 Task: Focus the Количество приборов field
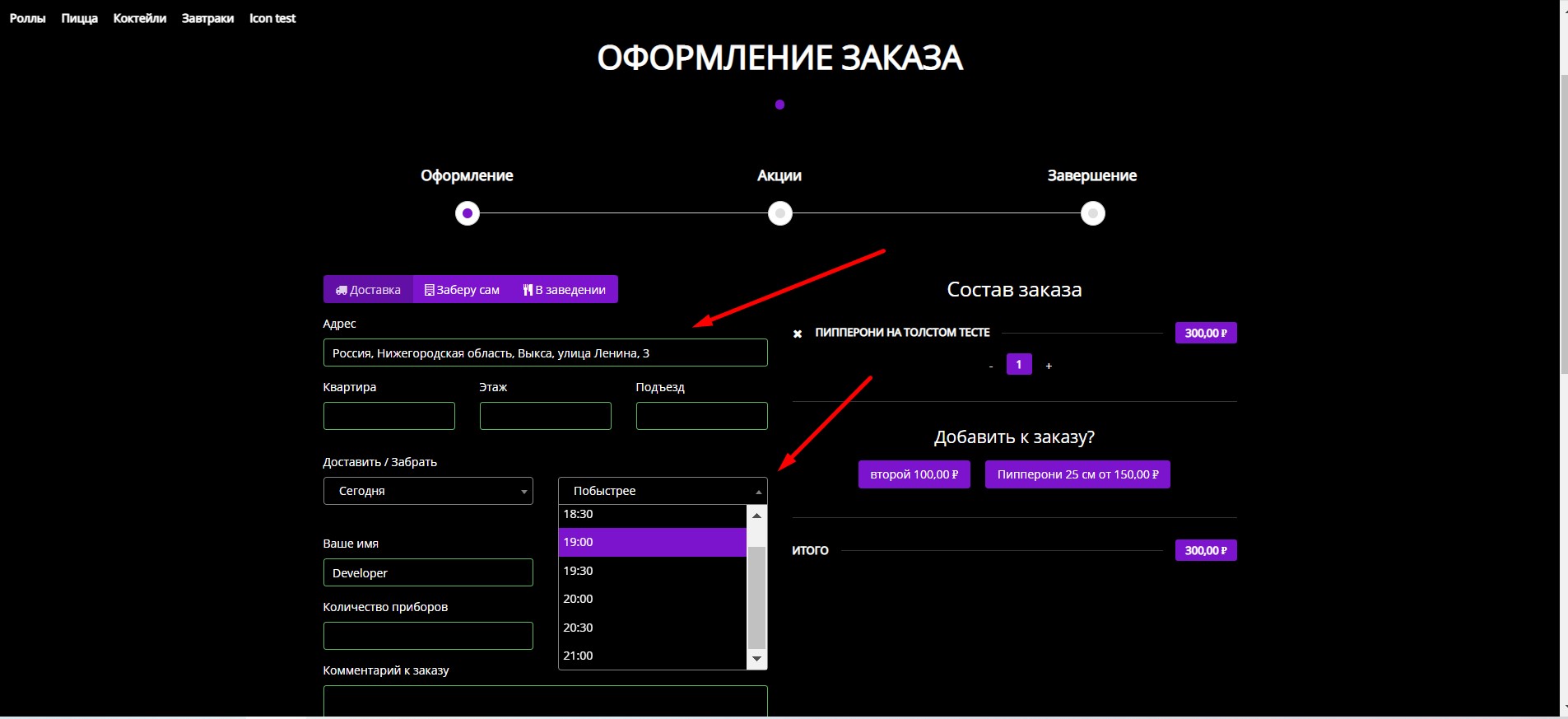tap(428, 636)
